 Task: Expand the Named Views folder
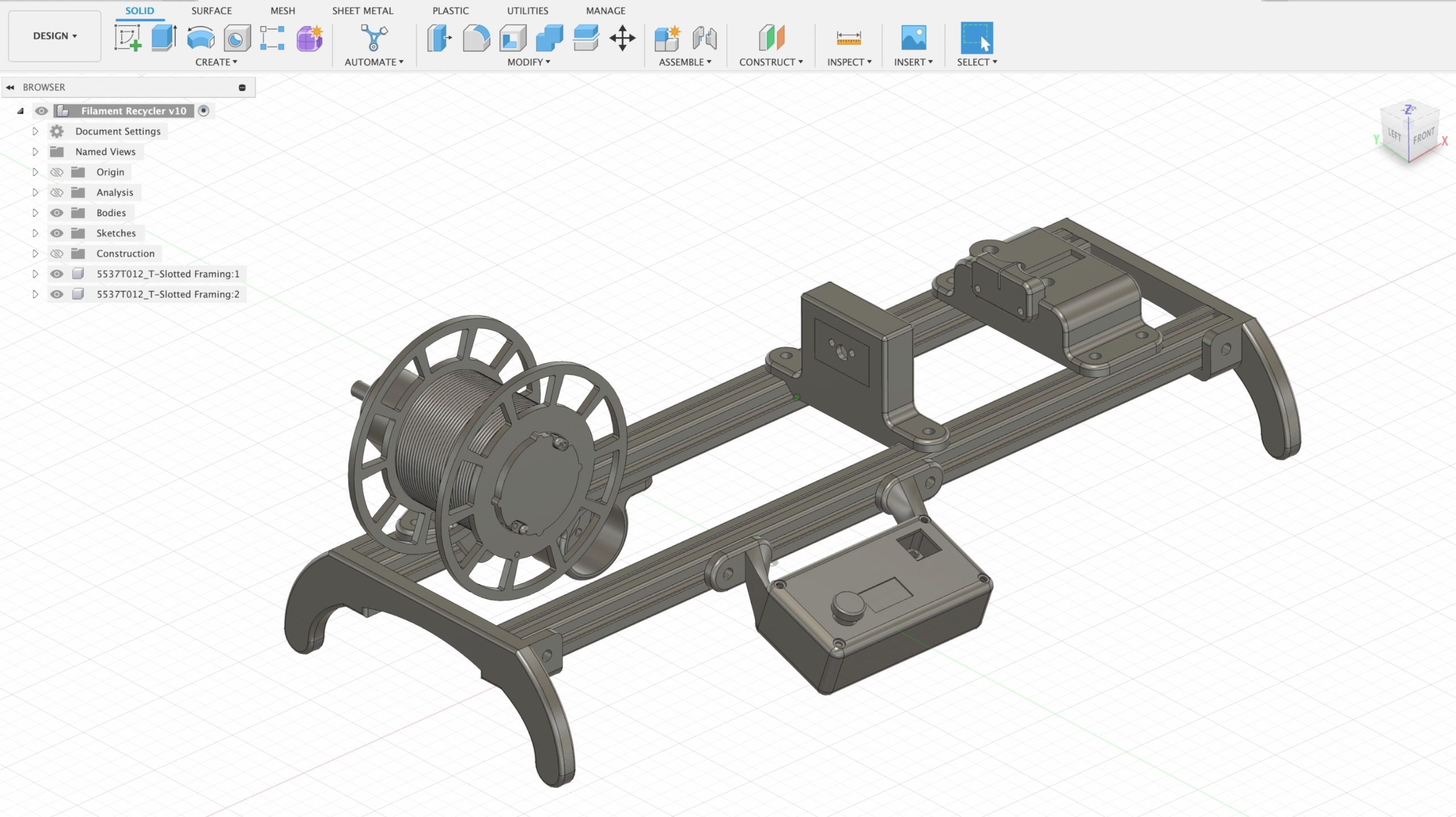[x=35, y=152]
